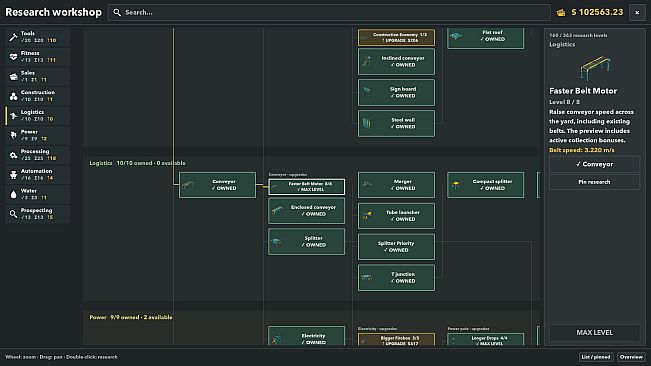Open the Automation research tab
Viewport: 651px width, 366px height.
coord(38,175)
